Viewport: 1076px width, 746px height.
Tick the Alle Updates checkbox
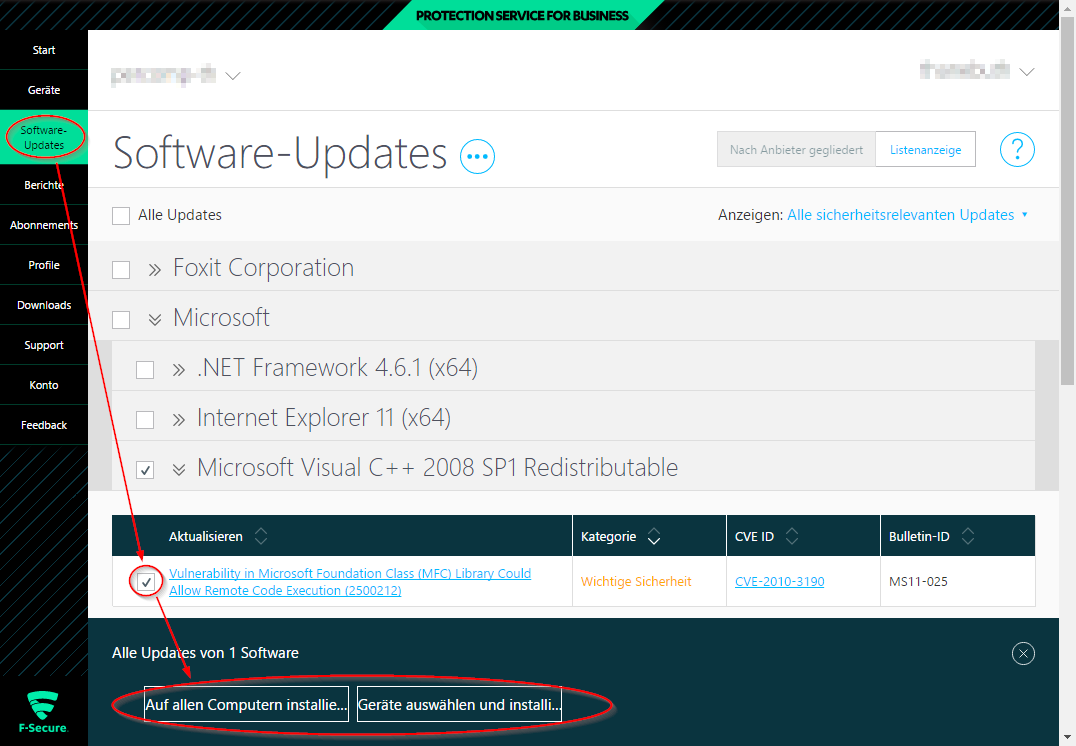(x=121, y=215)
